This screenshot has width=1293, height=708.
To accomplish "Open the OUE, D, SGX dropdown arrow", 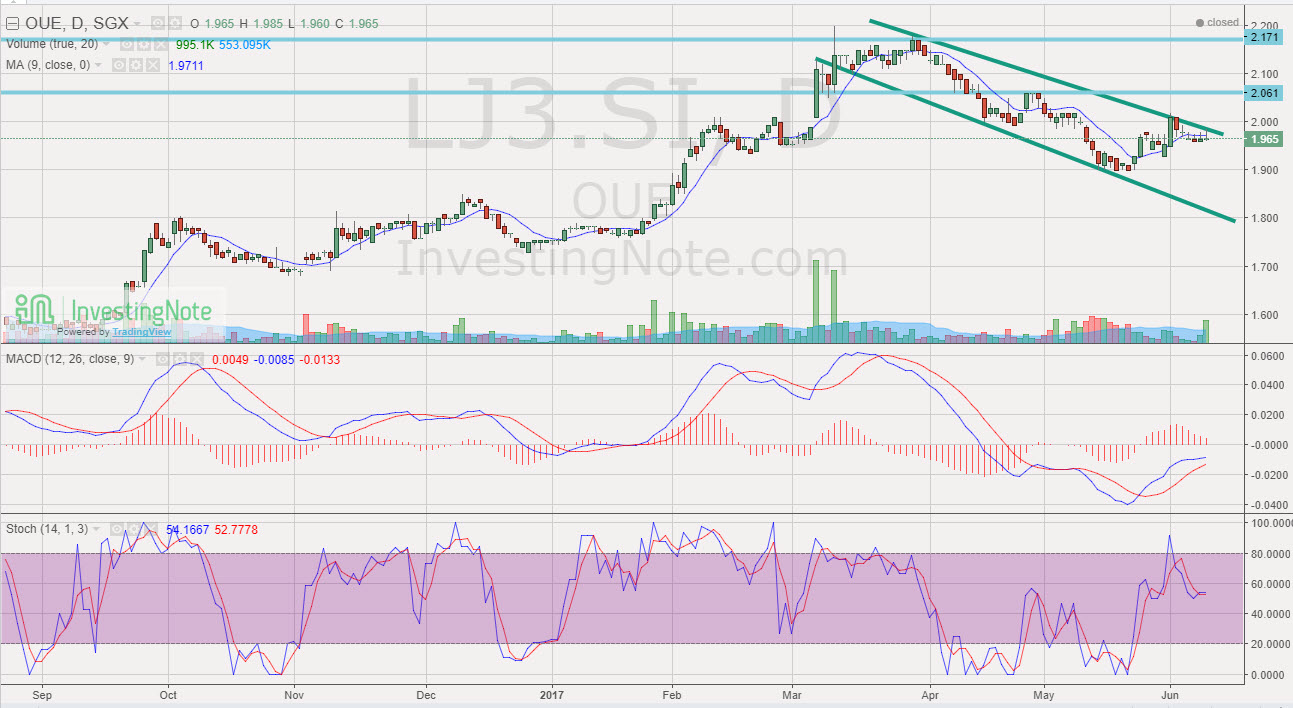I will pos(137,23).
